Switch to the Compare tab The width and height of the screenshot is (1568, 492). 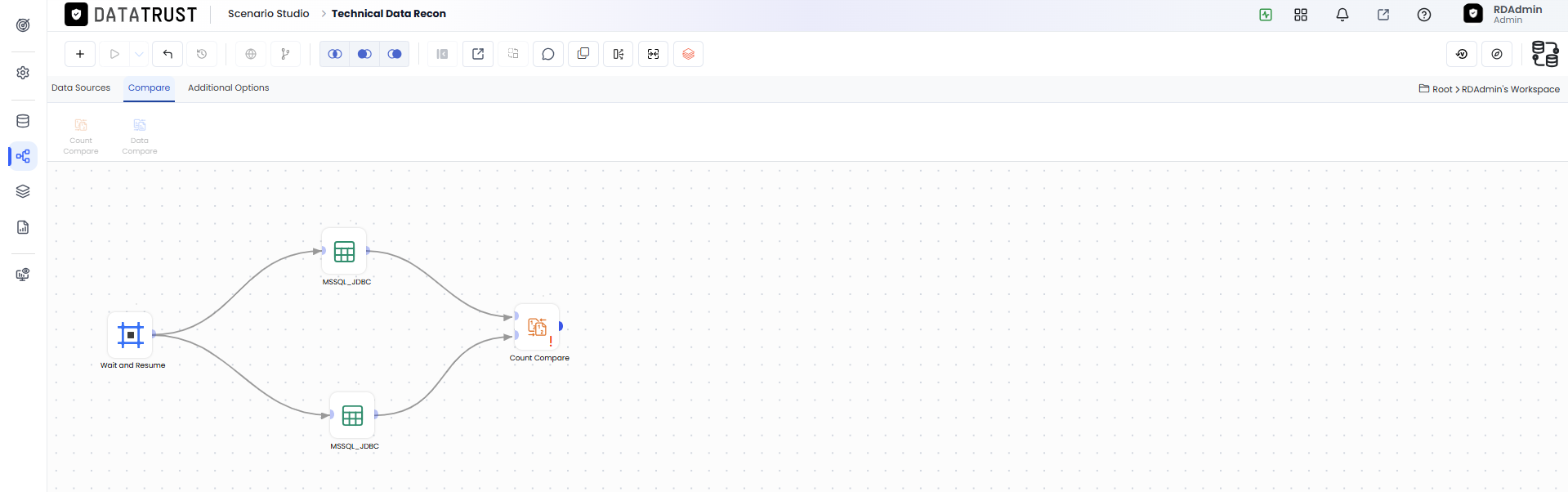pyautogui.click(x=149, y=88)
